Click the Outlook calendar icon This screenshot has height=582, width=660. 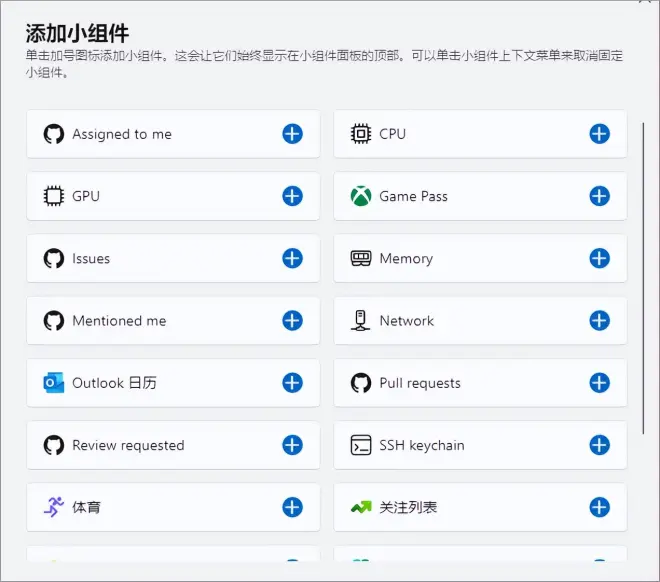54,383
